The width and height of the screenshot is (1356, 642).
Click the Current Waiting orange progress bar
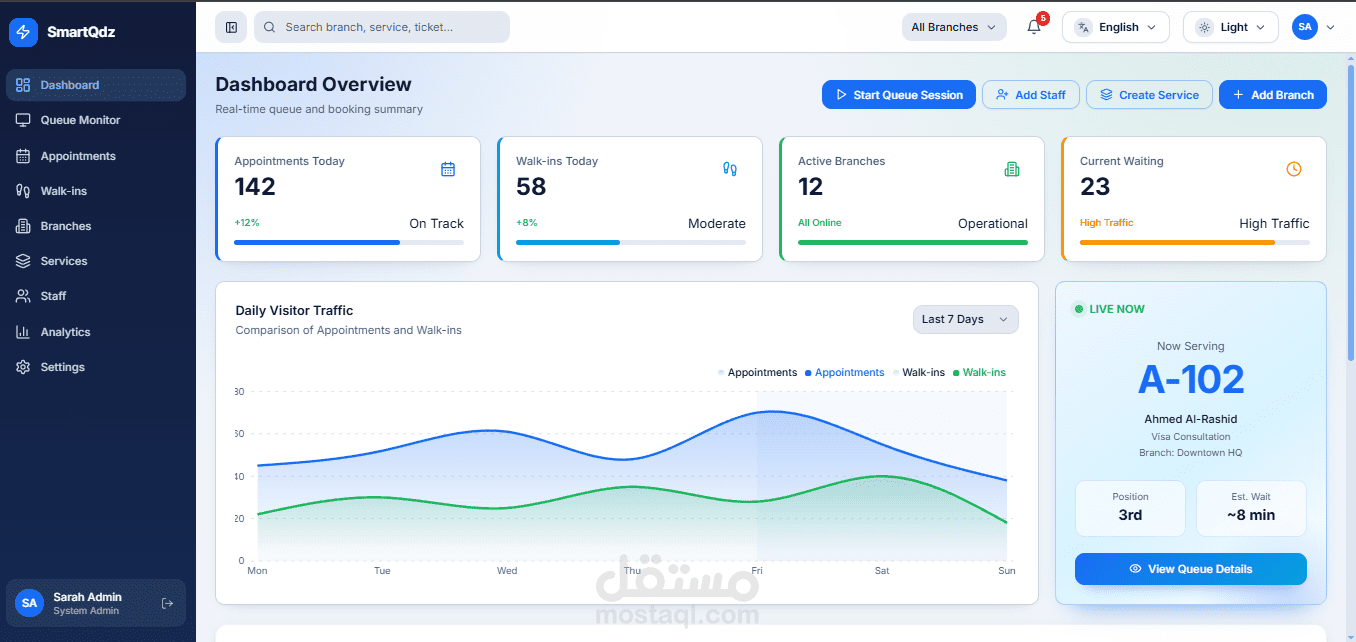1195,242
